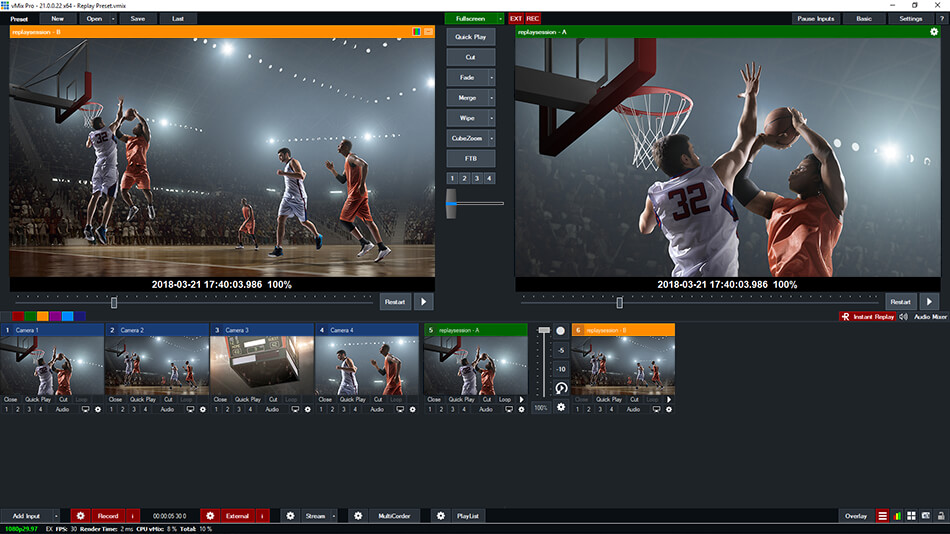950x534 pixels.
Task: Select Camera 3 input thumbnail
Action: tap(262, 365)
